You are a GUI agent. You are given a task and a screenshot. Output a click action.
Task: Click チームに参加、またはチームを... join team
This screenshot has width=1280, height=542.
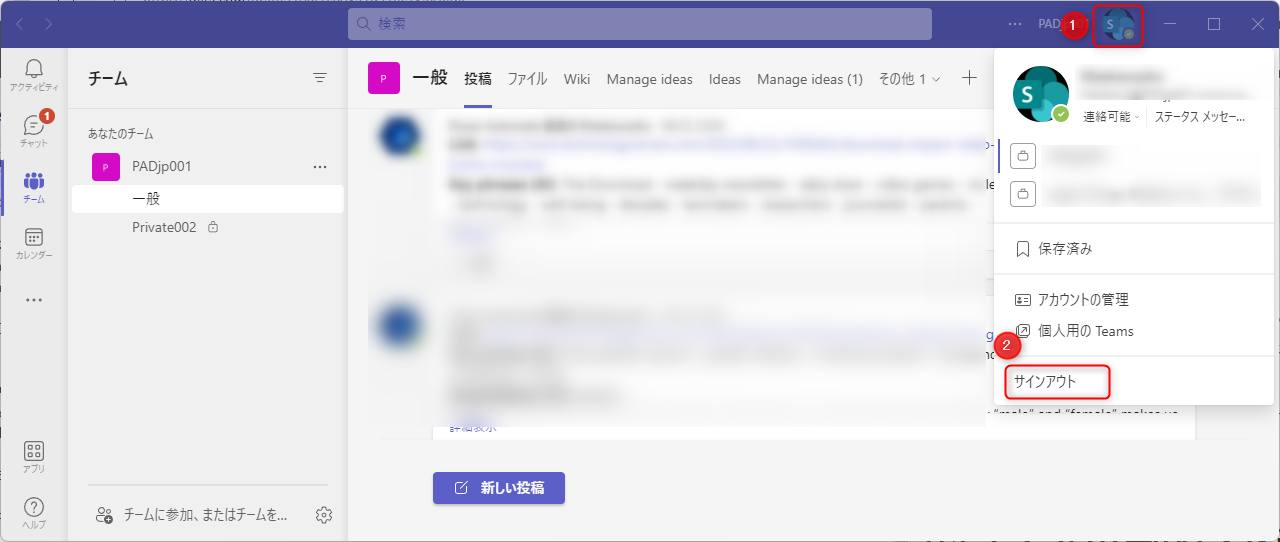point(192,515)
